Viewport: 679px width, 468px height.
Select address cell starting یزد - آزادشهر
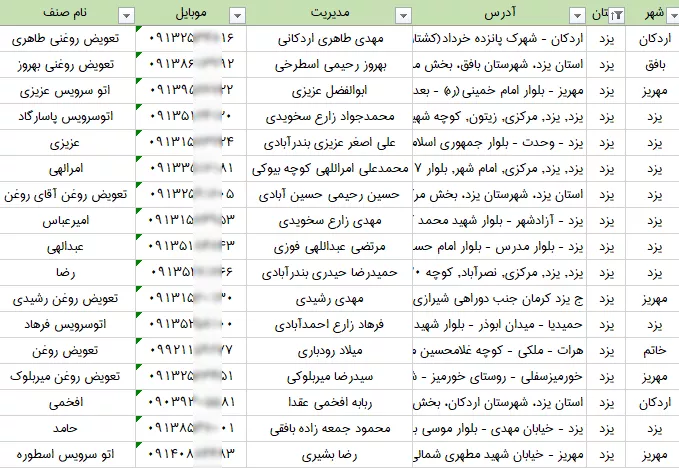pyautogui.click(x=499, y=221)
